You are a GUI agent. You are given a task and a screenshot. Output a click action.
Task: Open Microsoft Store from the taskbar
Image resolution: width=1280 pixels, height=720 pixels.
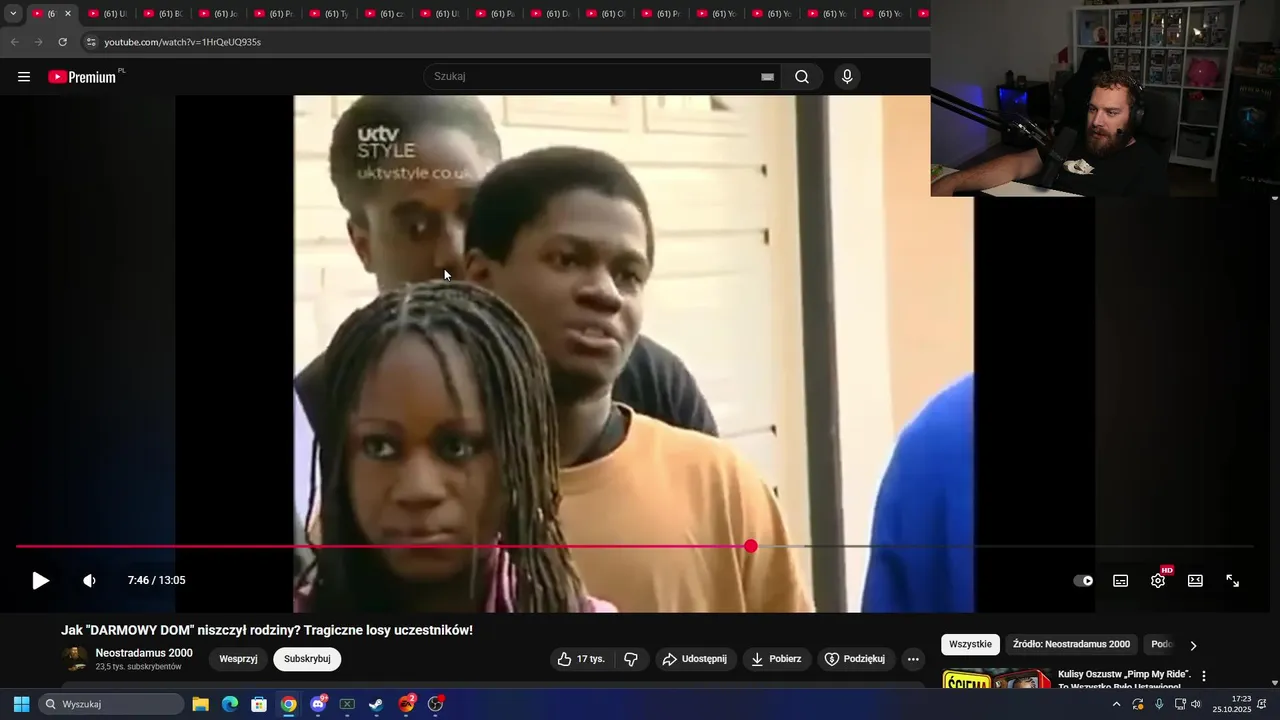click(259, 704)
